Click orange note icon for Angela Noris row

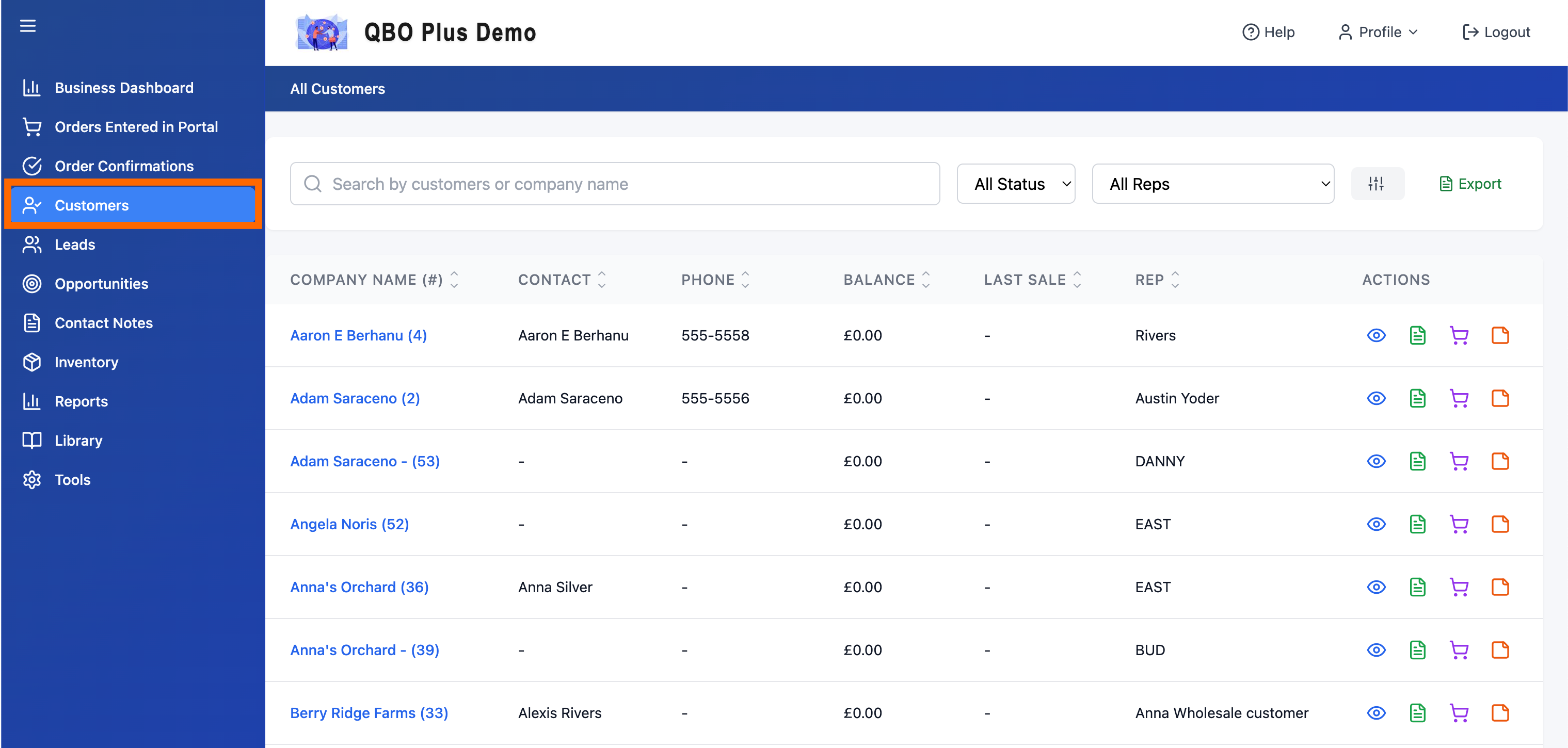[1500, 524]
